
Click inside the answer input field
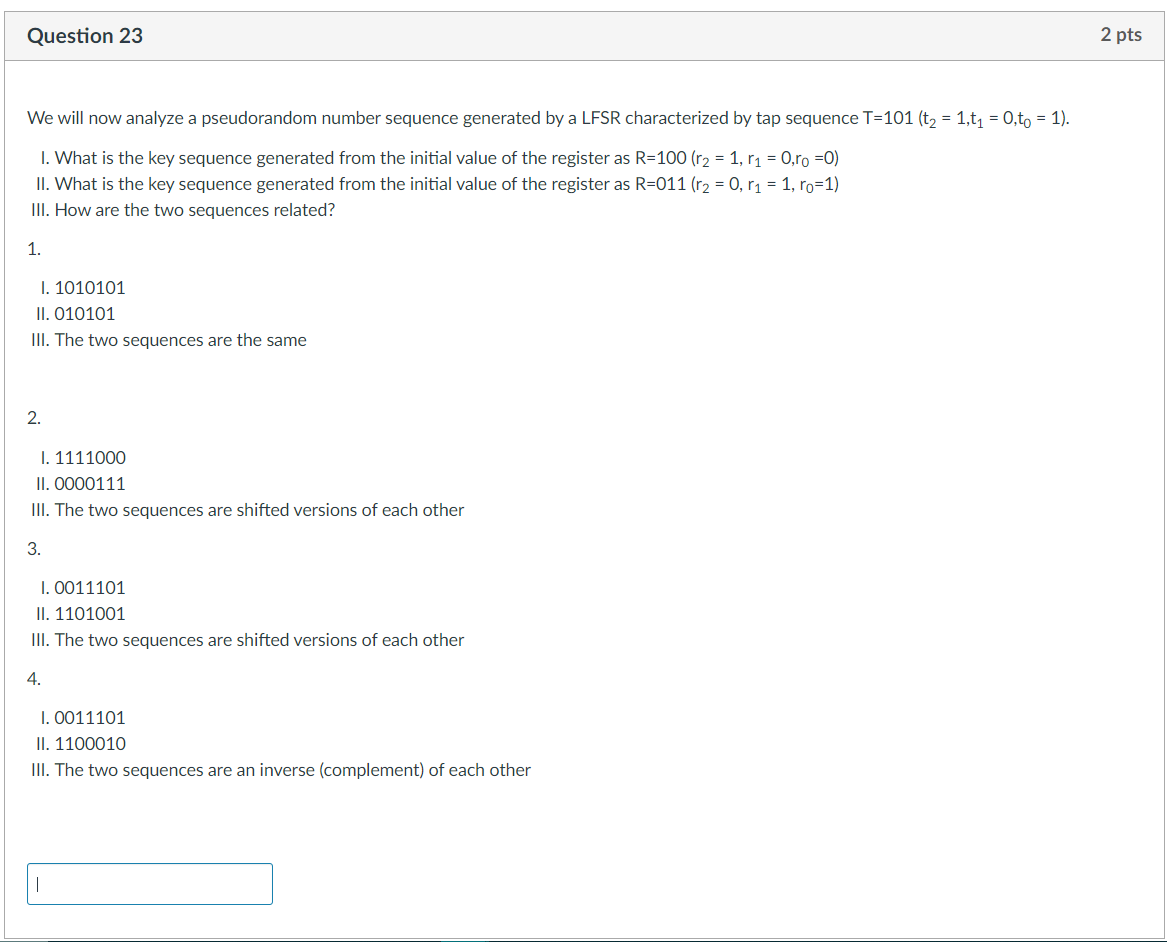click(x=148, y=883)
